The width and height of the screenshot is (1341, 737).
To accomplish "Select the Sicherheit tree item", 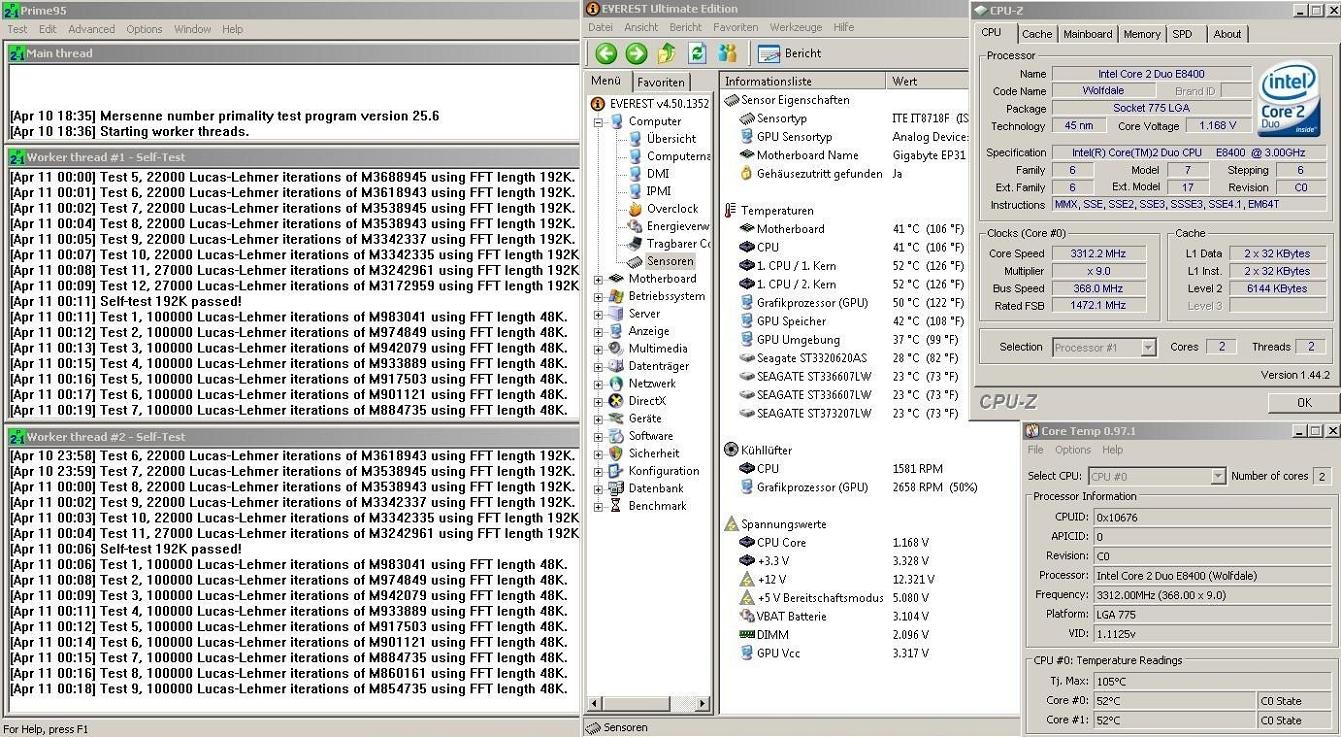I will (653, 453).
